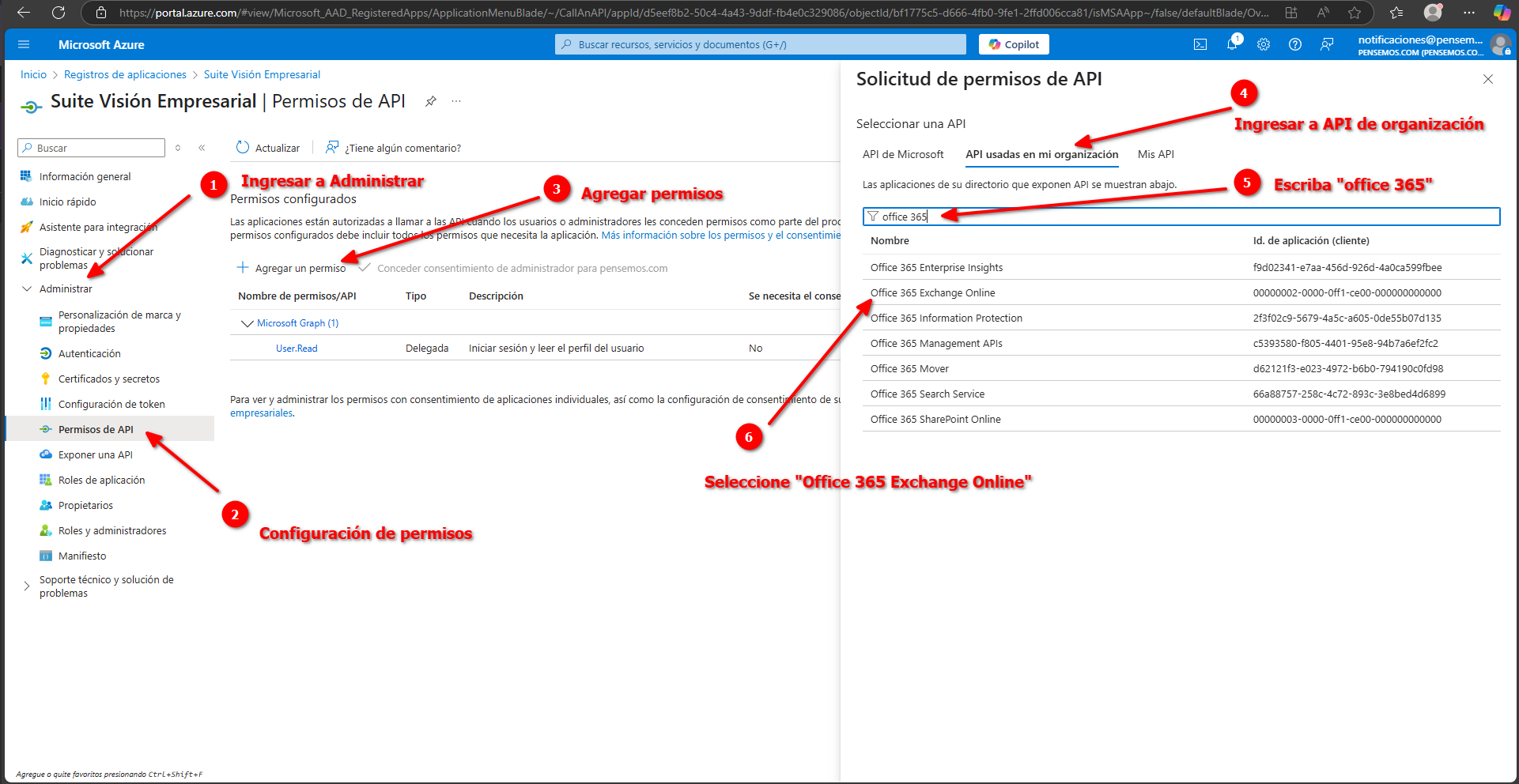
Task: Open the Azure Cloud Shell icon
Action: pos(1200,44)
